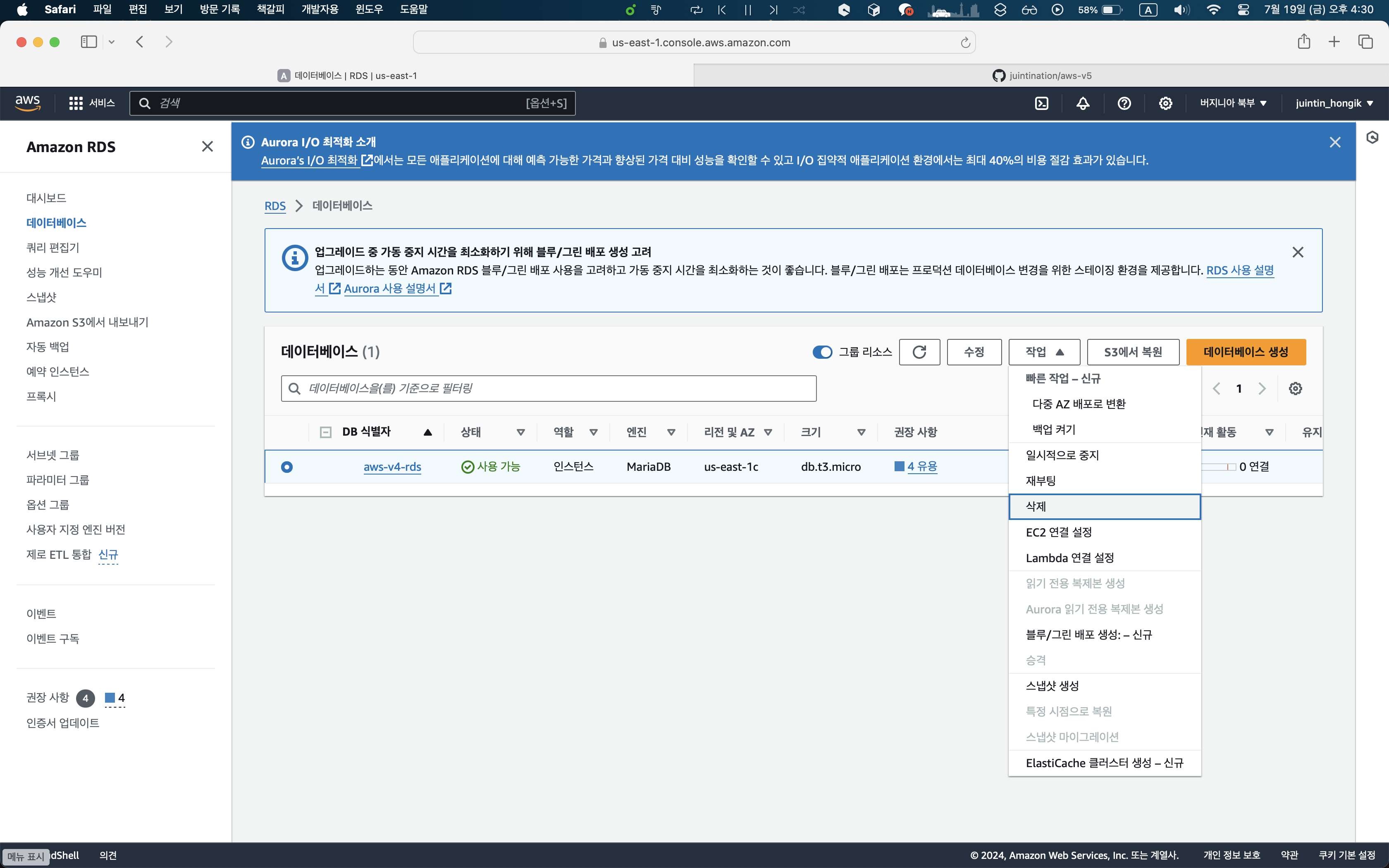1389x868 pixels.
Task: Select the aws-v4-rds radio button
Action: [x=287, y=467]
